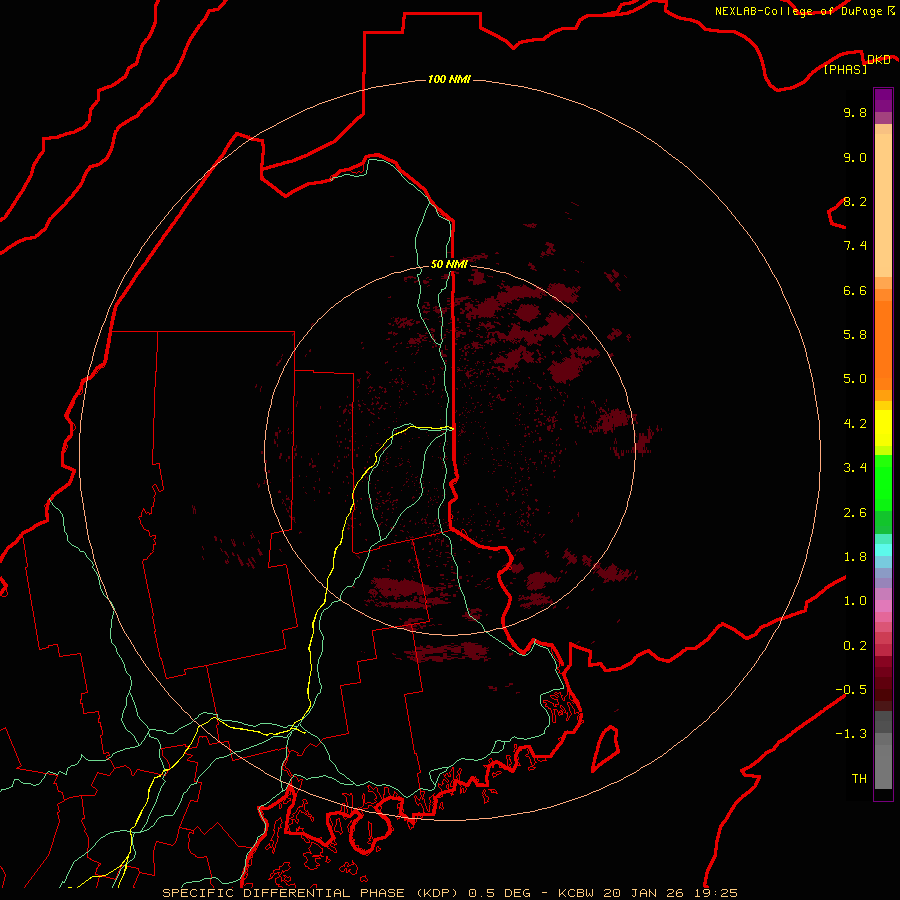Click the 5.0 value on the color scale

coord(855,379)
